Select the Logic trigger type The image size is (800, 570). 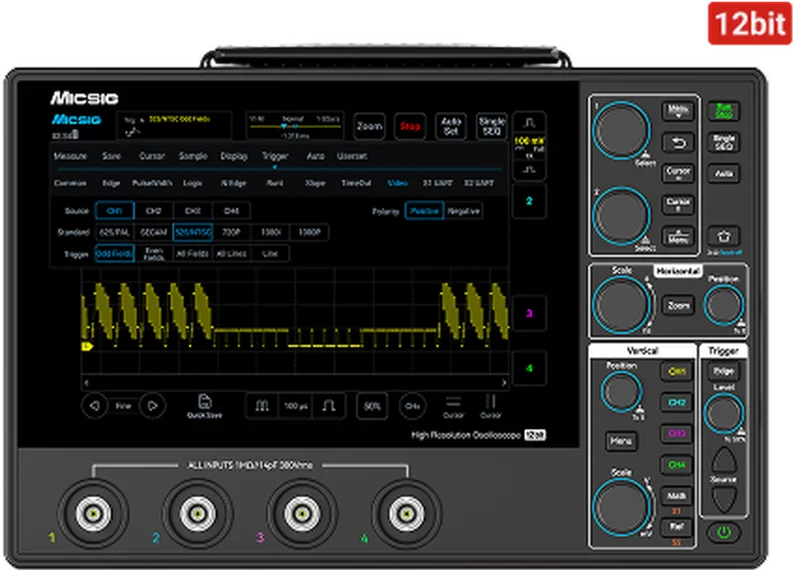pyautogui.click(x=193, y=183)
